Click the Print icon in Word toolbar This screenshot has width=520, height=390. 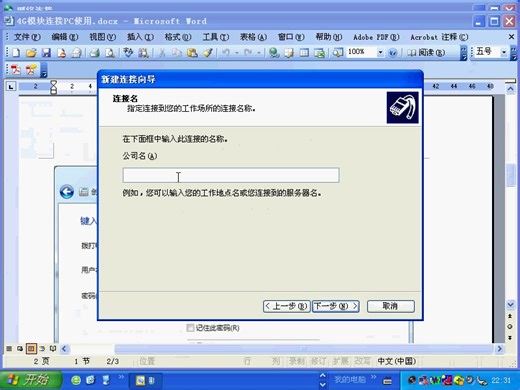pyautogui.click(x=95, y=52)
